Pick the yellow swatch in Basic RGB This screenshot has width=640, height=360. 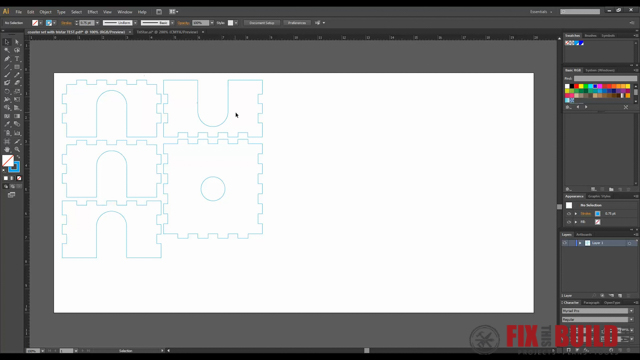coord(581,86)
